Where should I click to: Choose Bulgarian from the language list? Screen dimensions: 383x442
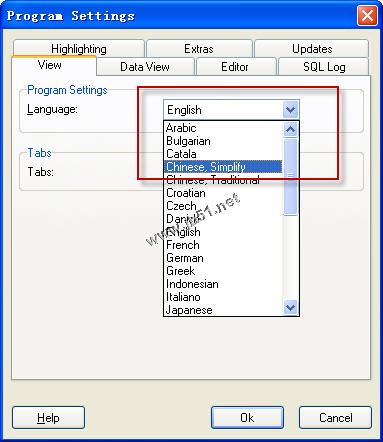223,141
